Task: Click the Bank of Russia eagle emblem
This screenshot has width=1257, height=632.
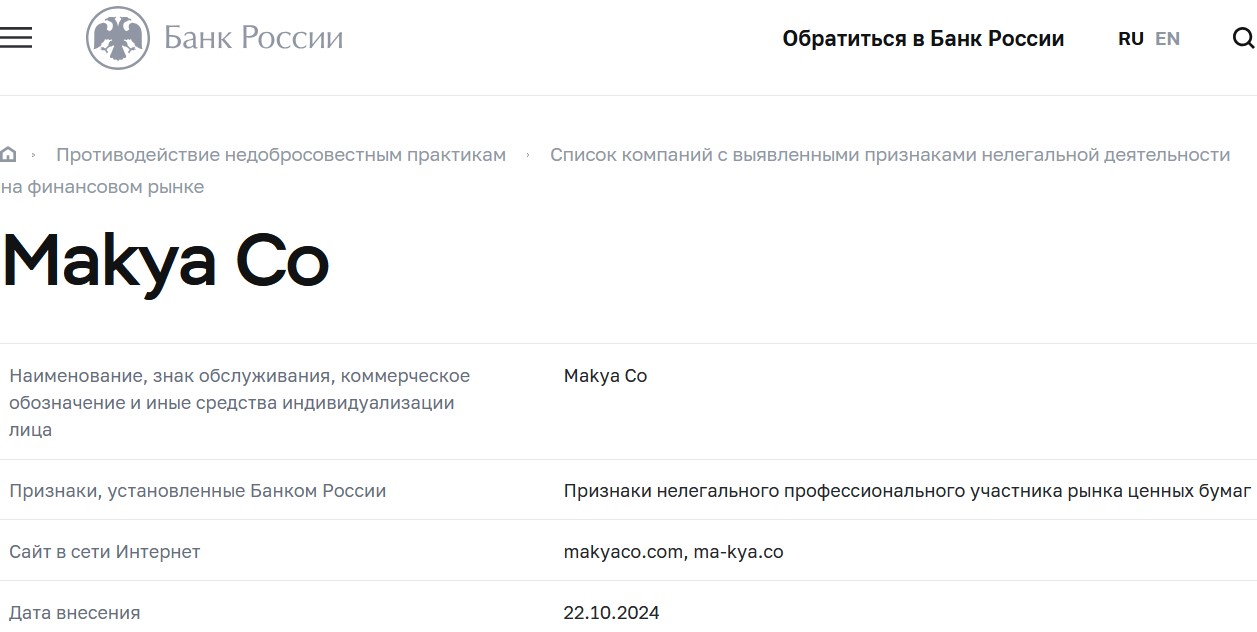Action: [118, 38]
